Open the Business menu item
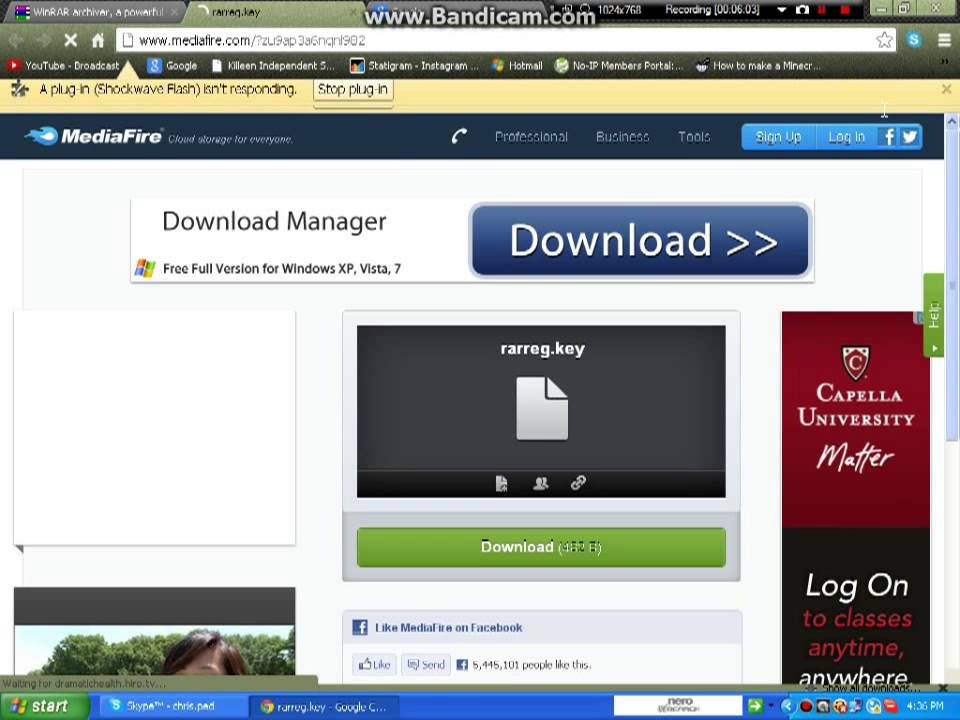The height and width of the screenshot is (720, 960). click(622, 137)
